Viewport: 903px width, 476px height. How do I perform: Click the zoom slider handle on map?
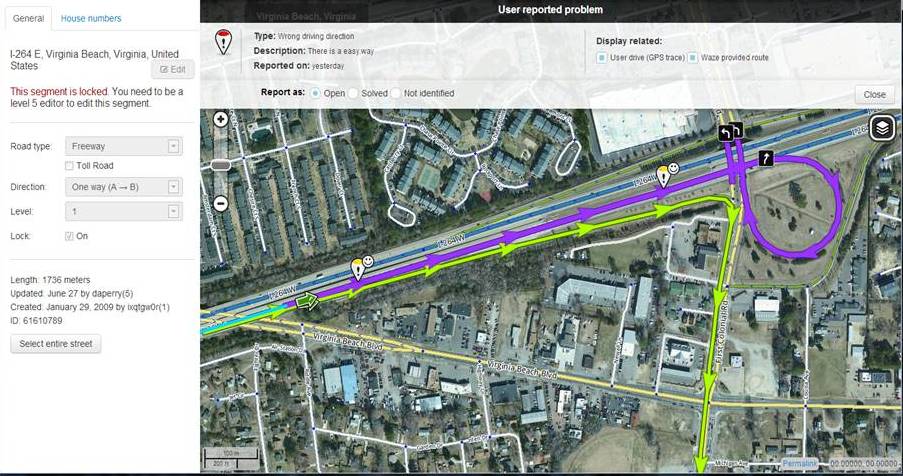pos(221,166)
